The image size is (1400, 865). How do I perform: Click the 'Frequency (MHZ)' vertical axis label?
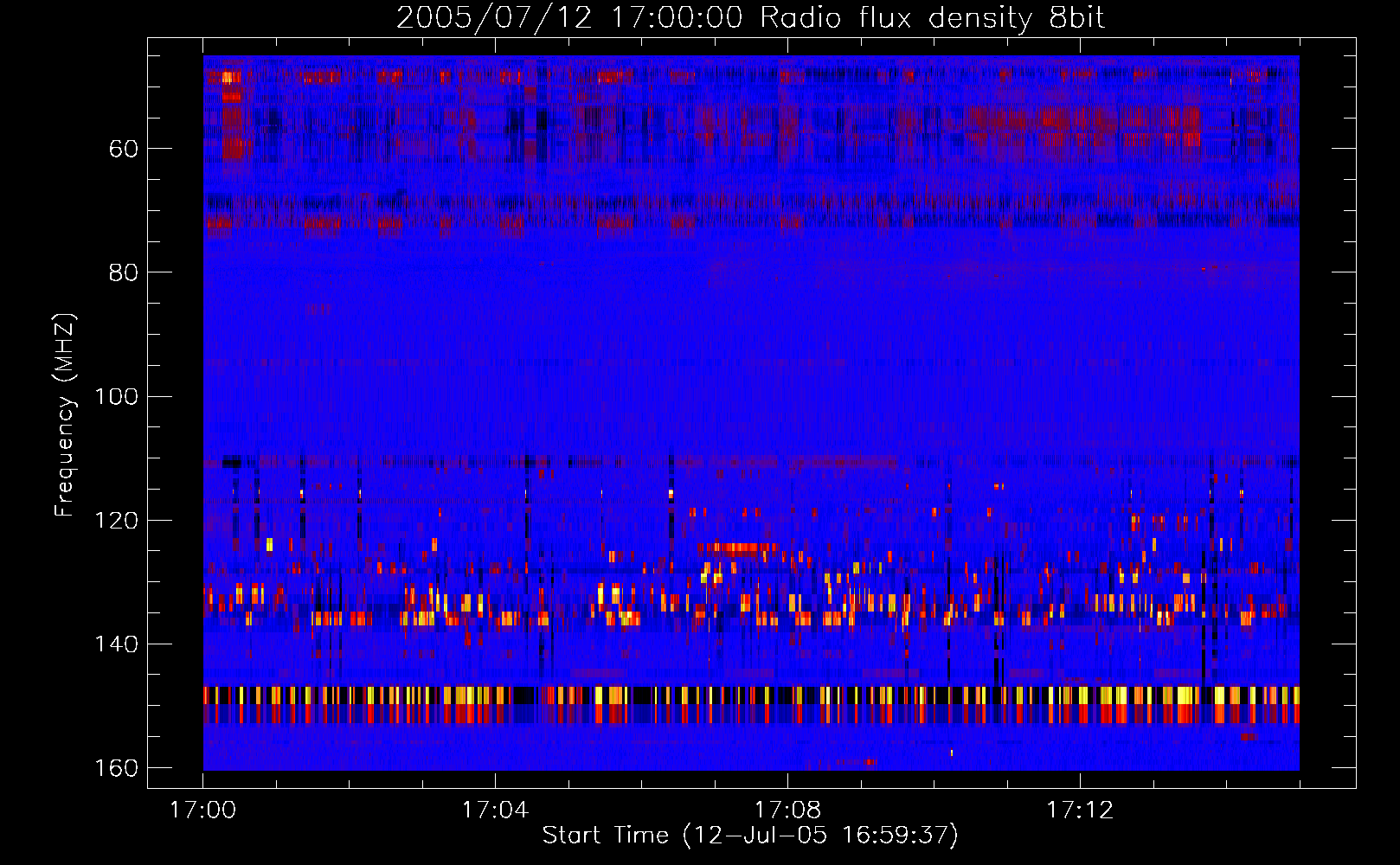65,414
